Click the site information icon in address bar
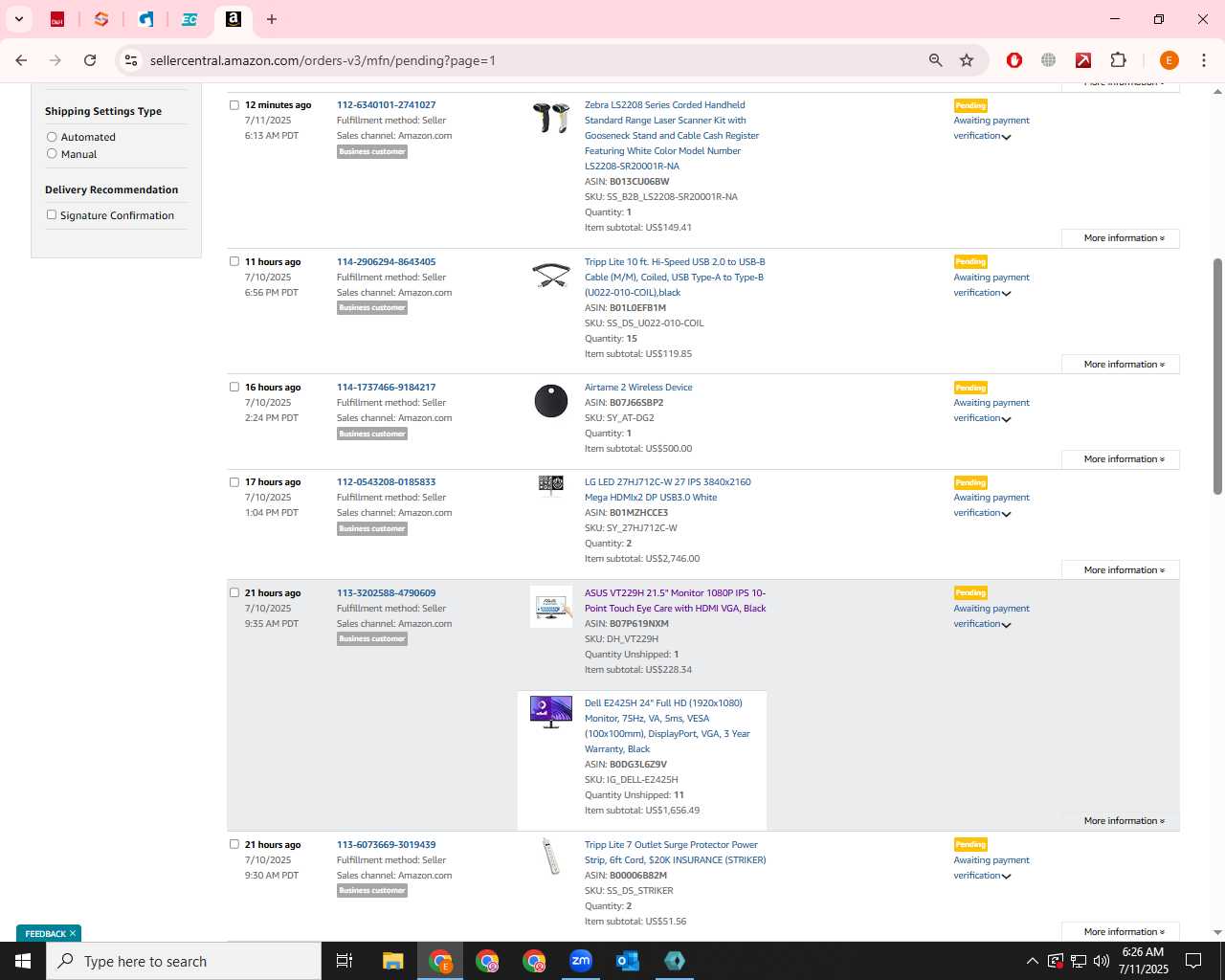Screen dimensions: 1225x980 (x=131, y=60)
